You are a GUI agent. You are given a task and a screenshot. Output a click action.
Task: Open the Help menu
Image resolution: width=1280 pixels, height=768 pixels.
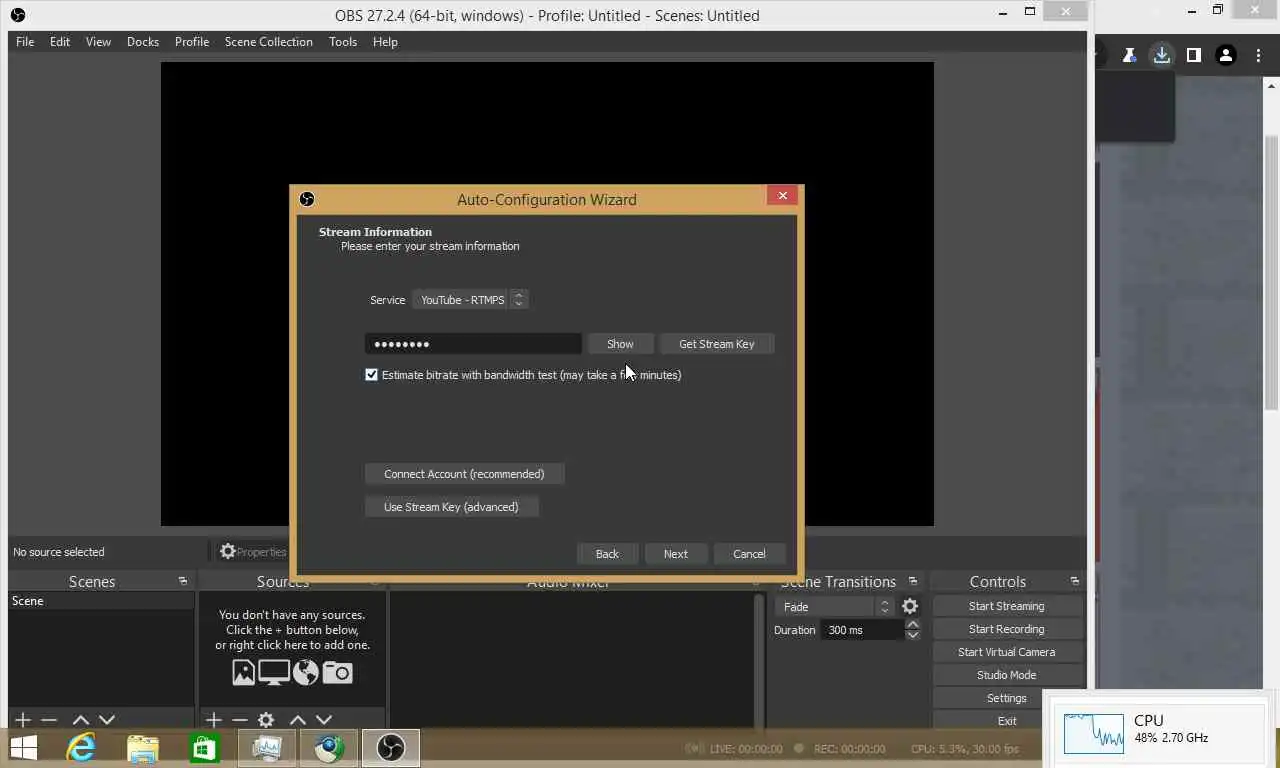pyautogui.click(x=385, y=42)
